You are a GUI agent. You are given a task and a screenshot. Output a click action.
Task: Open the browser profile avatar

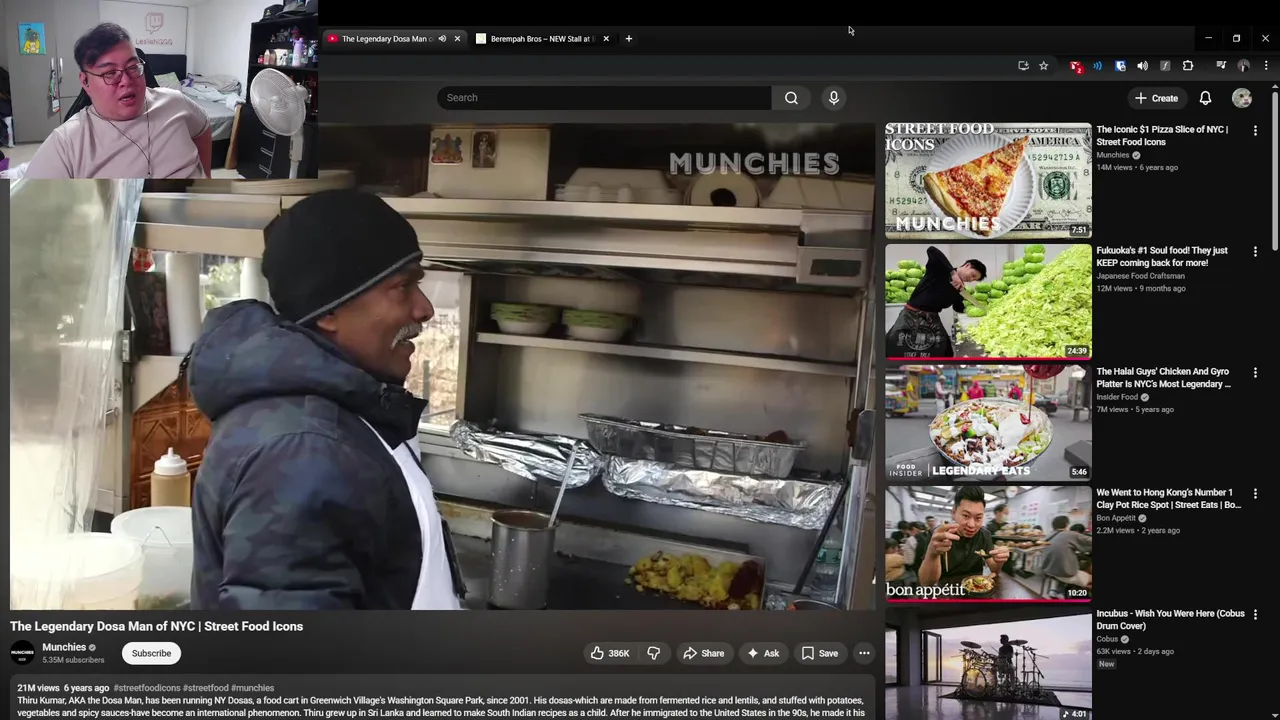click(1243, 66)
